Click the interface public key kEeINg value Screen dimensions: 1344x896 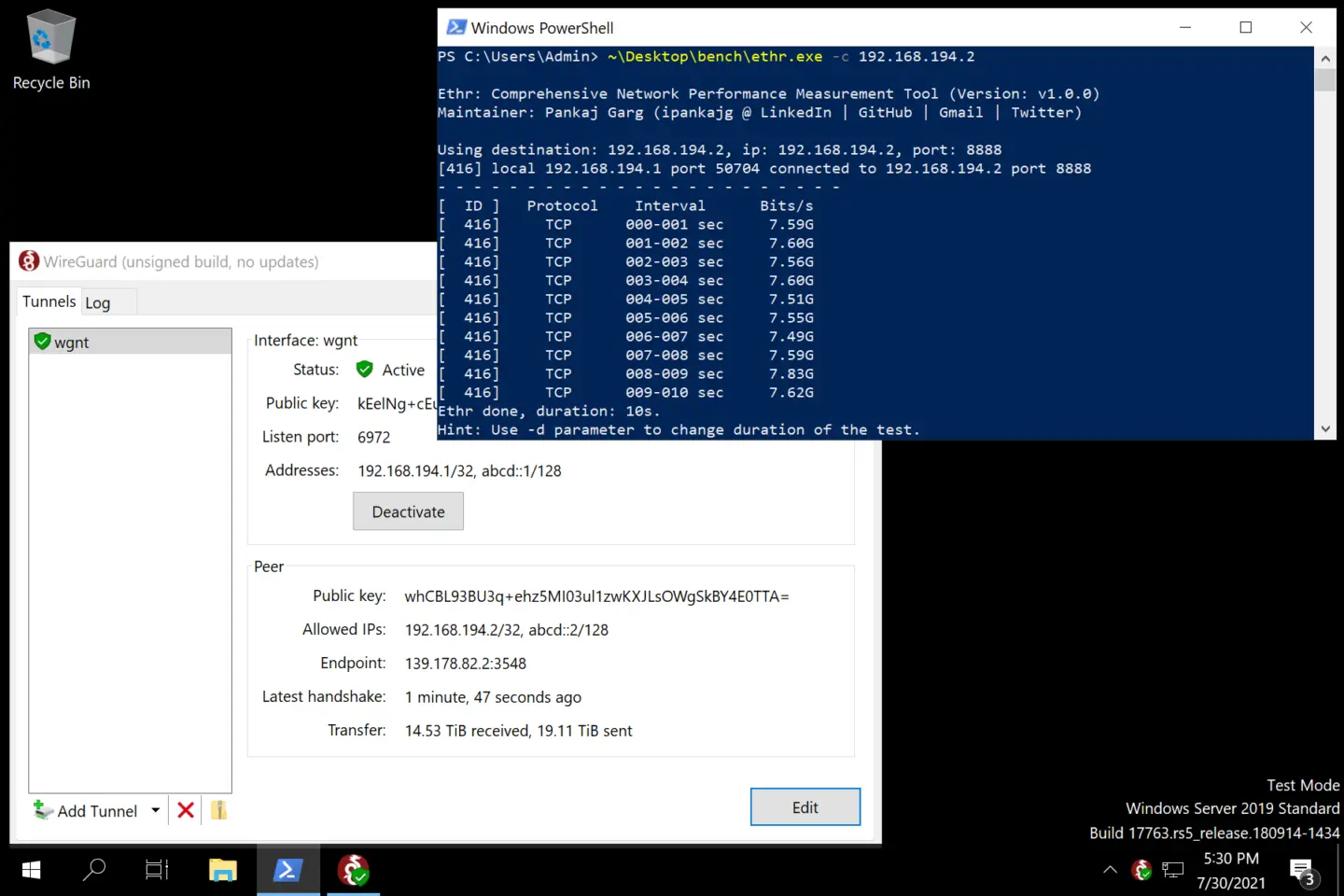click(x=397, y=403)
